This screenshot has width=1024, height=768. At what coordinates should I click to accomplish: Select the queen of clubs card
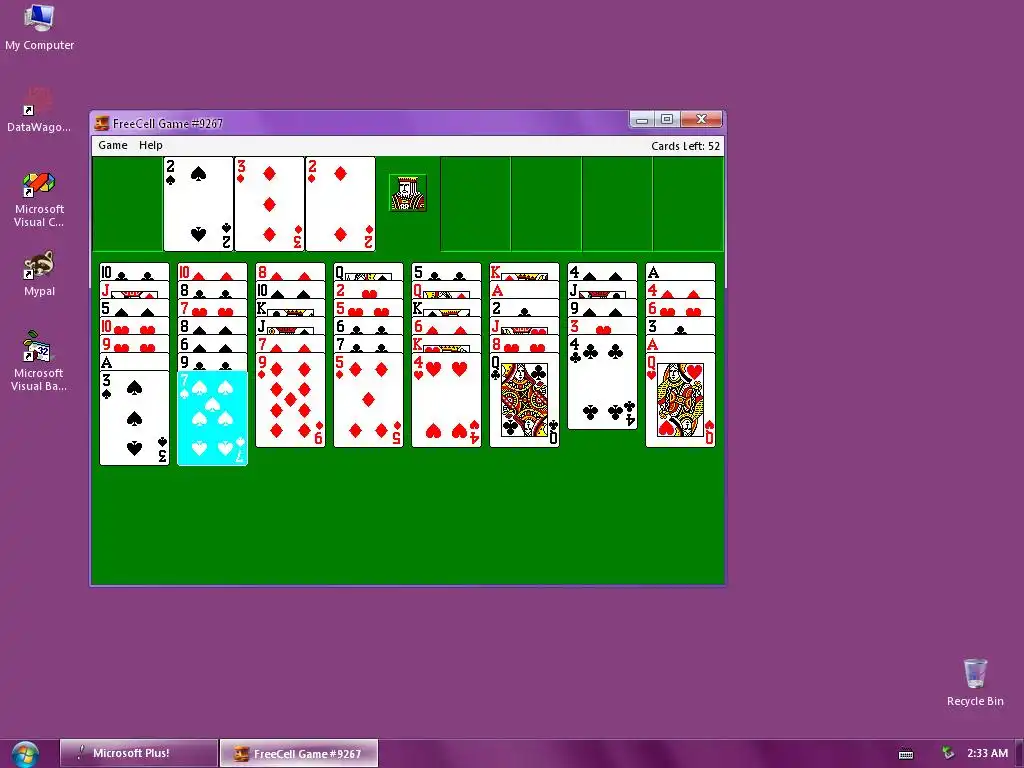[524, 400]
